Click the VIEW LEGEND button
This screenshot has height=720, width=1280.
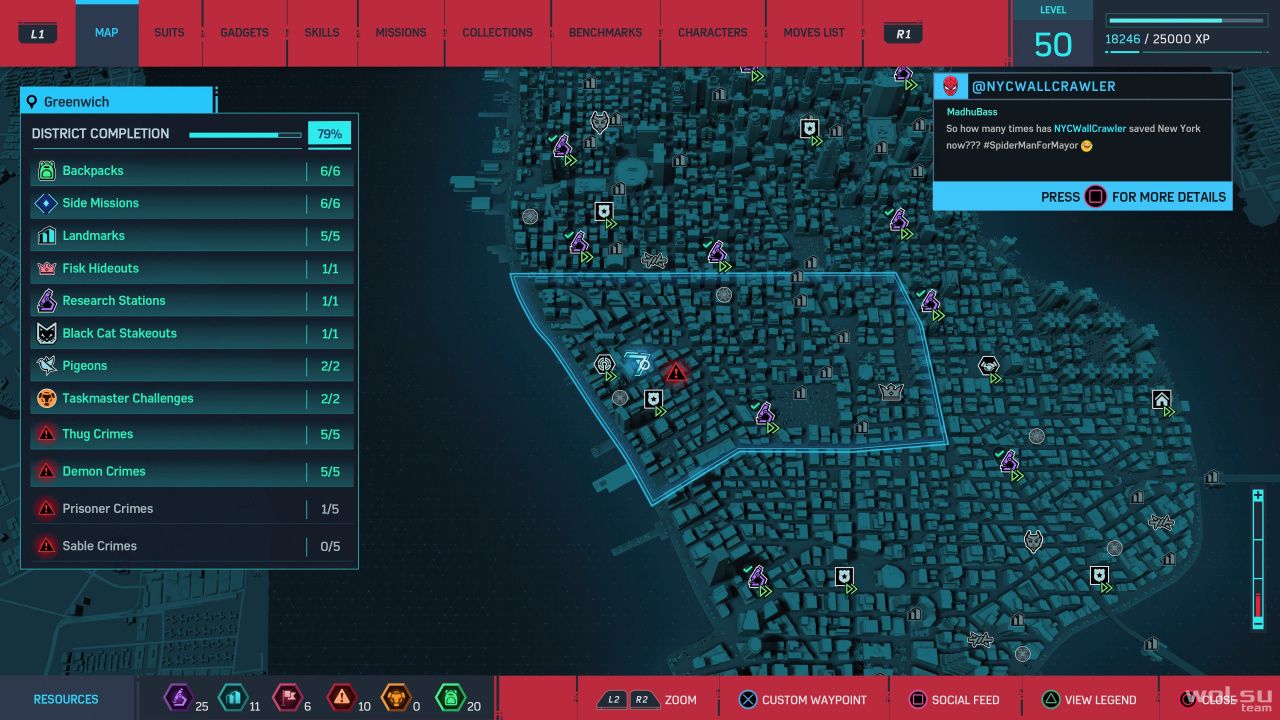tap(1088, 700)
